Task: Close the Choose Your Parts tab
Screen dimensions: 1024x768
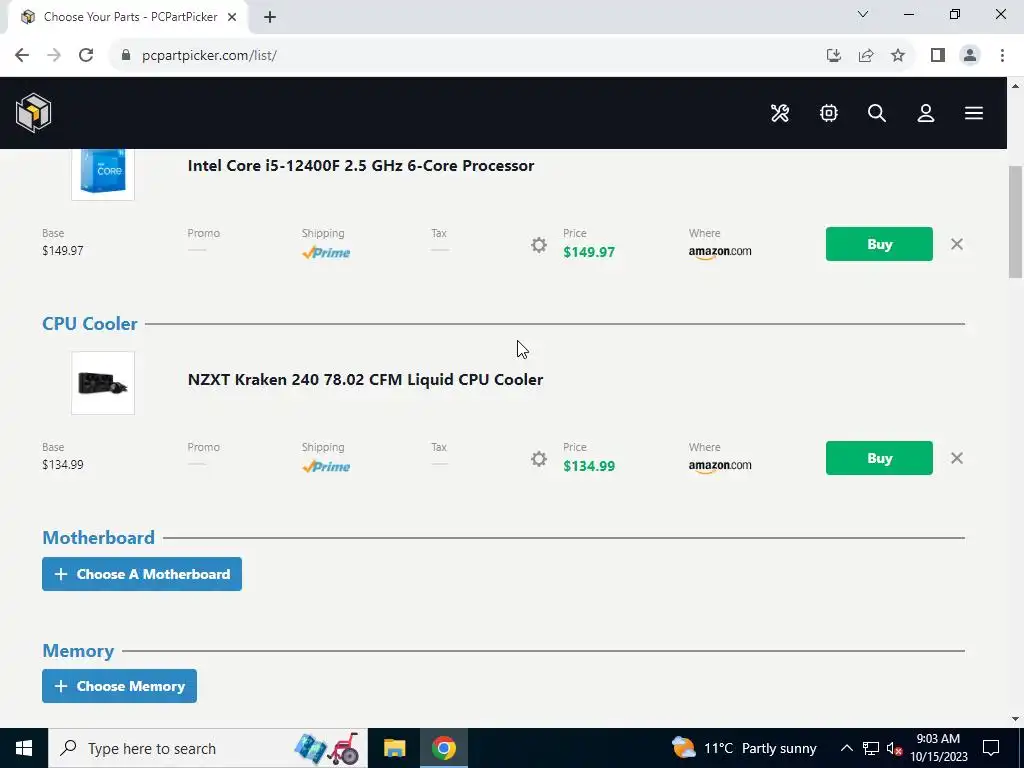Action: coord(232,17)
